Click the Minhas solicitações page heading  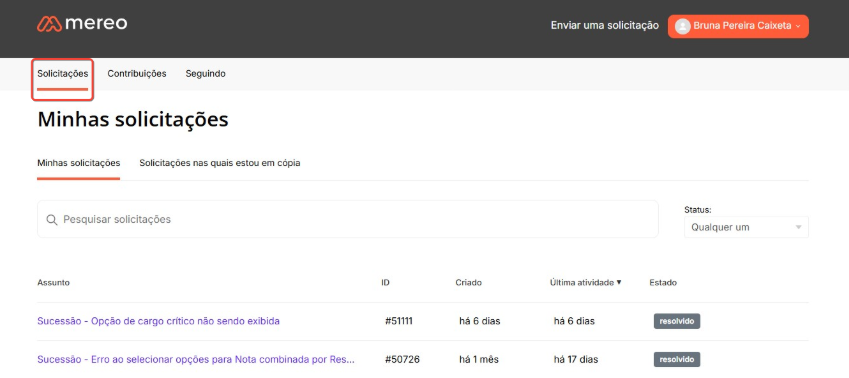coord(133,120)
